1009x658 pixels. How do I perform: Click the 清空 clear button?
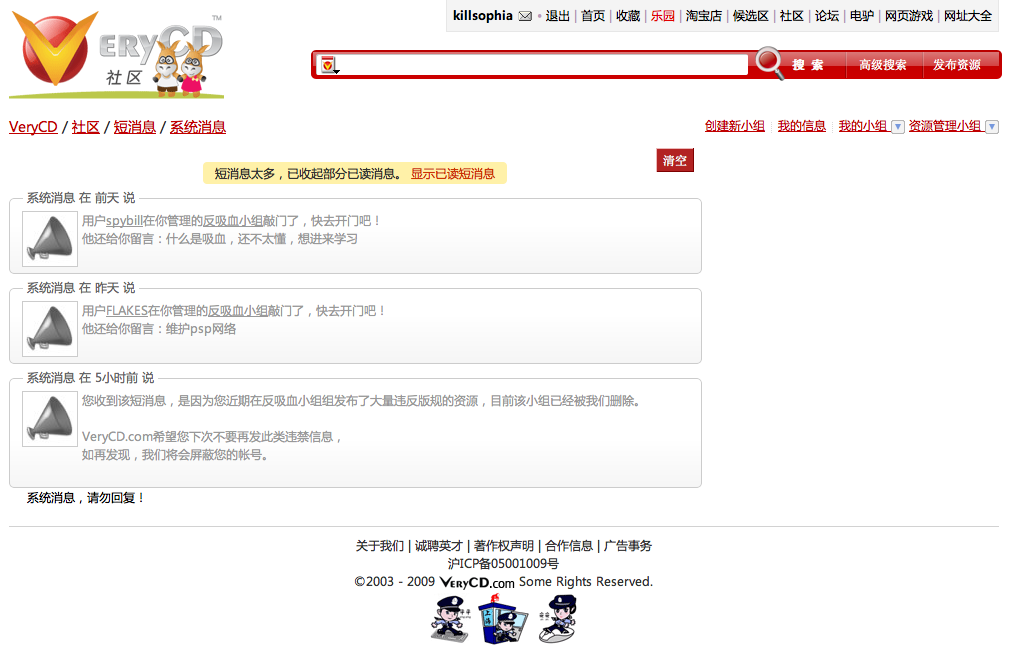pos(675,160)
